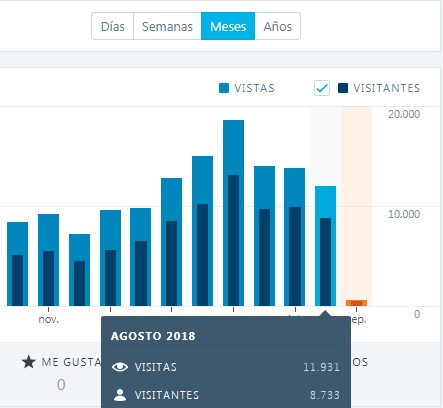Click the 11.931 visitas value

tap(321, 367)
